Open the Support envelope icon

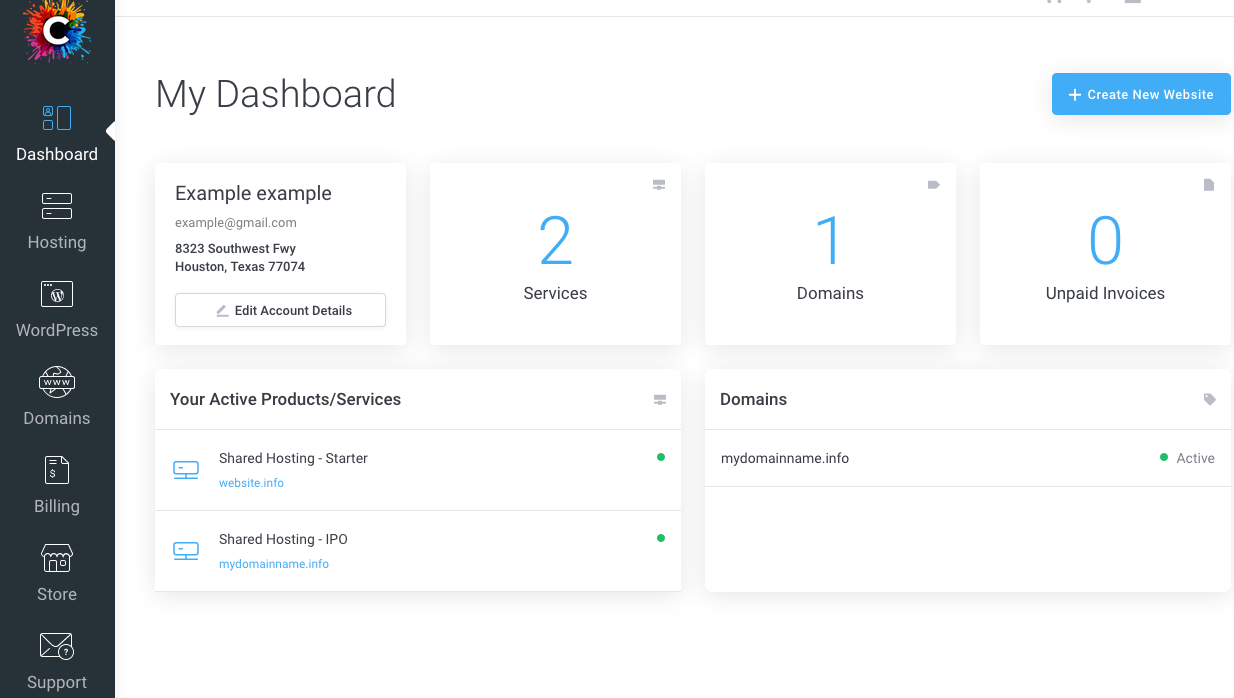[x=57, y=646]
